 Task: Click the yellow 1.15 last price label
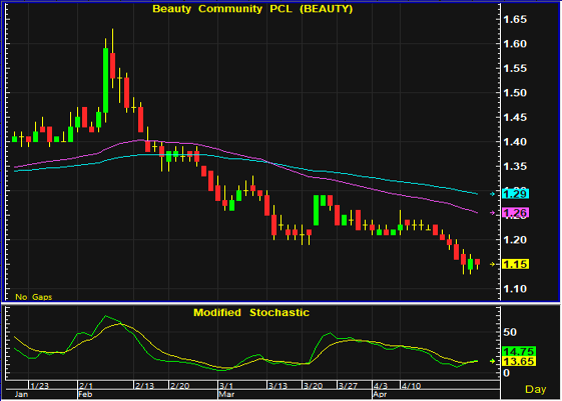tap(516, 264)
